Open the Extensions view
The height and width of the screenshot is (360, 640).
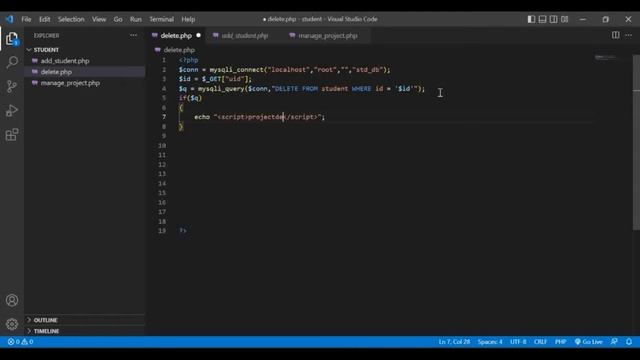coord(12,134)
